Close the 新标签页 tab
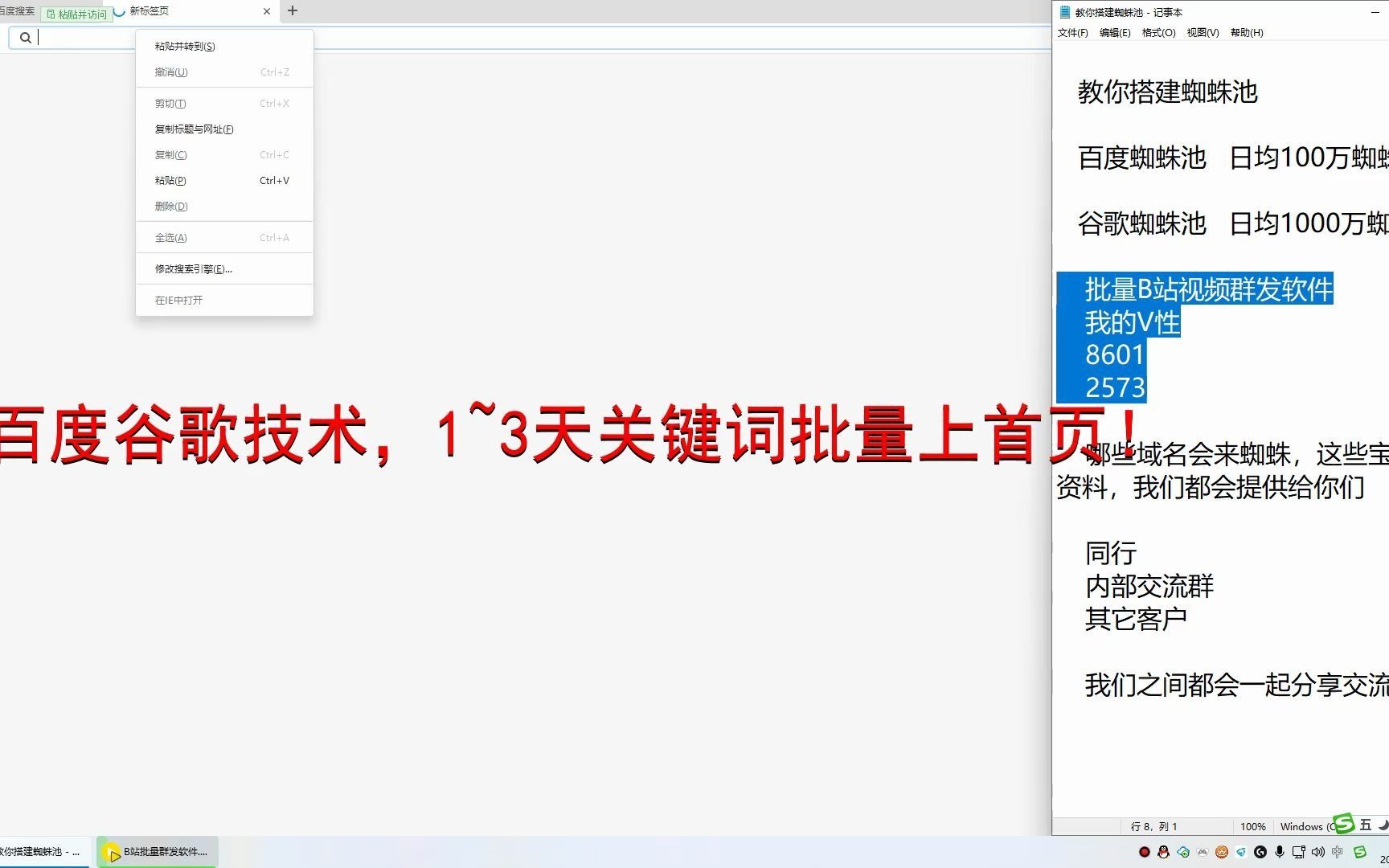The width and height of the screenshot is (1389, 868). pyautogui.click(x=267, y=11)
